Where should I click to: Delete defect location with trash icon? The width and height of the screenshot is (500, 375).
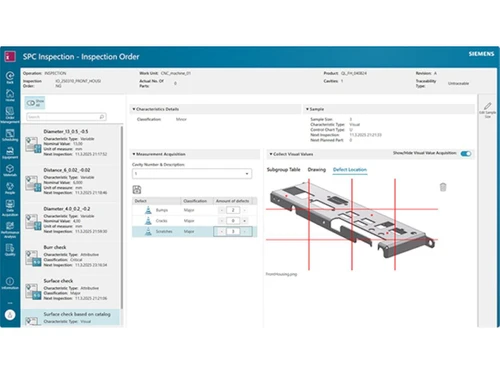443,187
